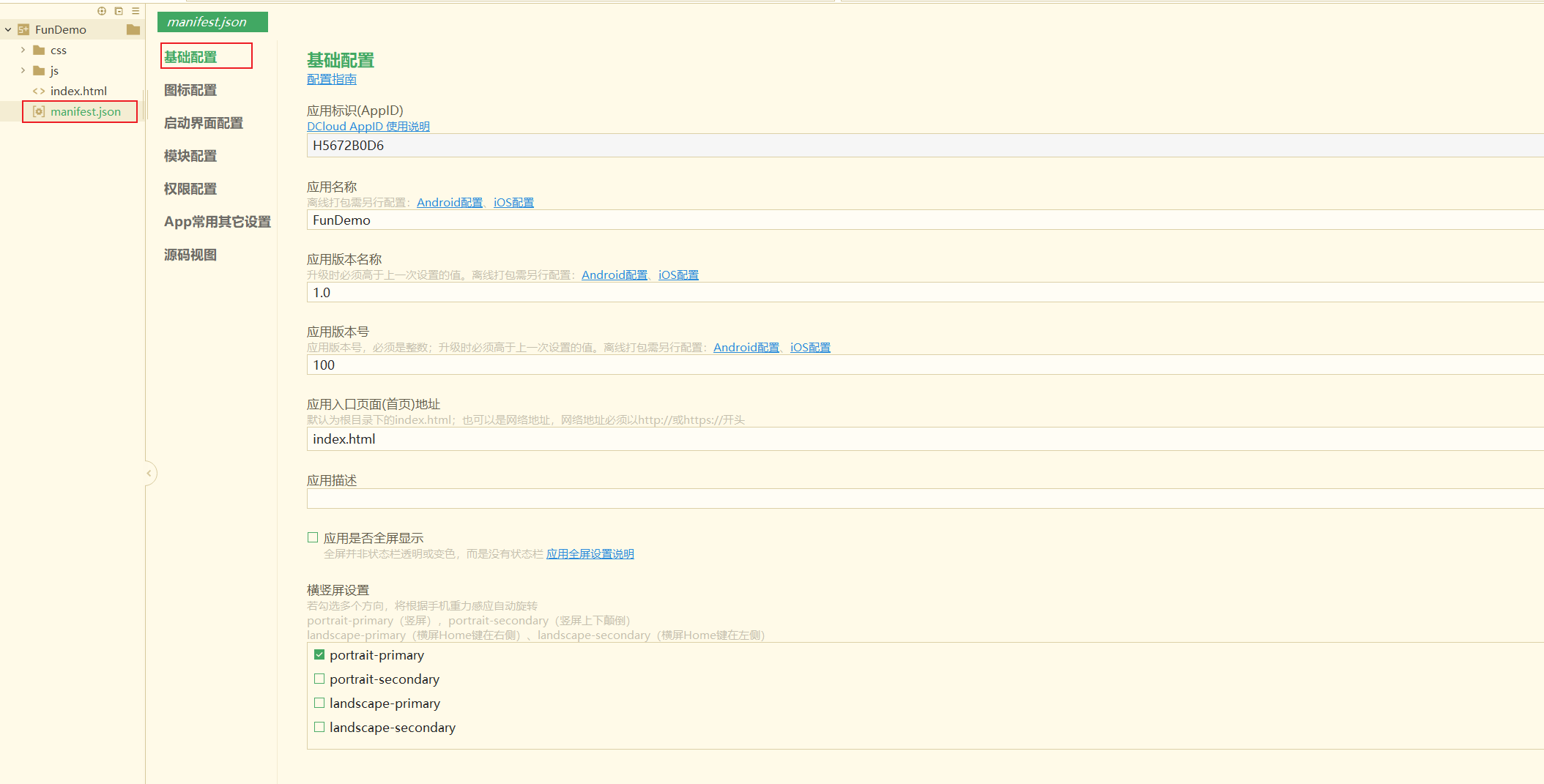Click the empty 应用描述 field
This screenshot has height=784, width=1544.
pos(925,499)
